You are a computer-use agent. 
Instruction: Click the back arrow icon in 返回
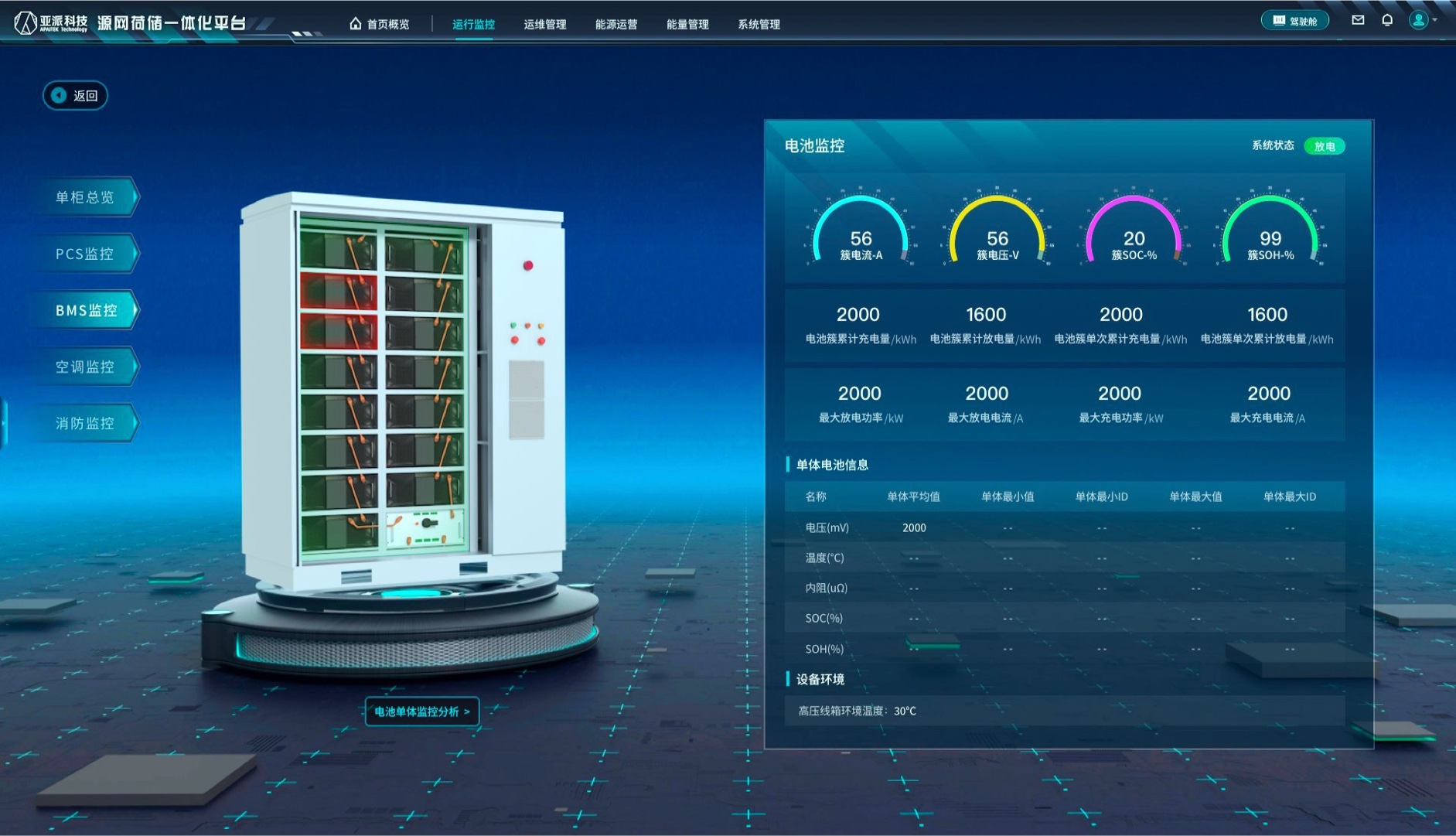(x=59, y=95)
